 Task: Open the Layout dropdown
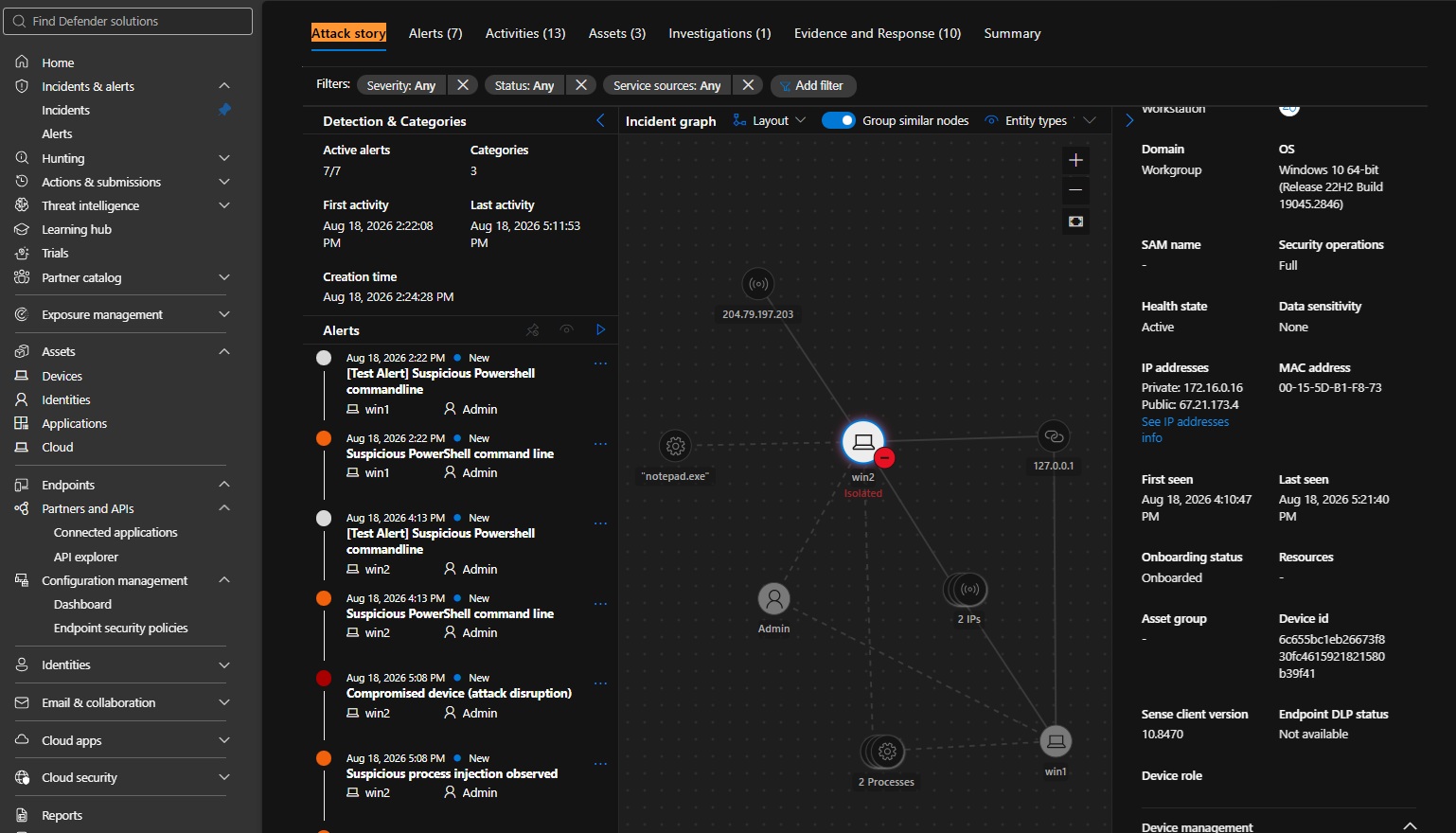click(x=771, y=120)
